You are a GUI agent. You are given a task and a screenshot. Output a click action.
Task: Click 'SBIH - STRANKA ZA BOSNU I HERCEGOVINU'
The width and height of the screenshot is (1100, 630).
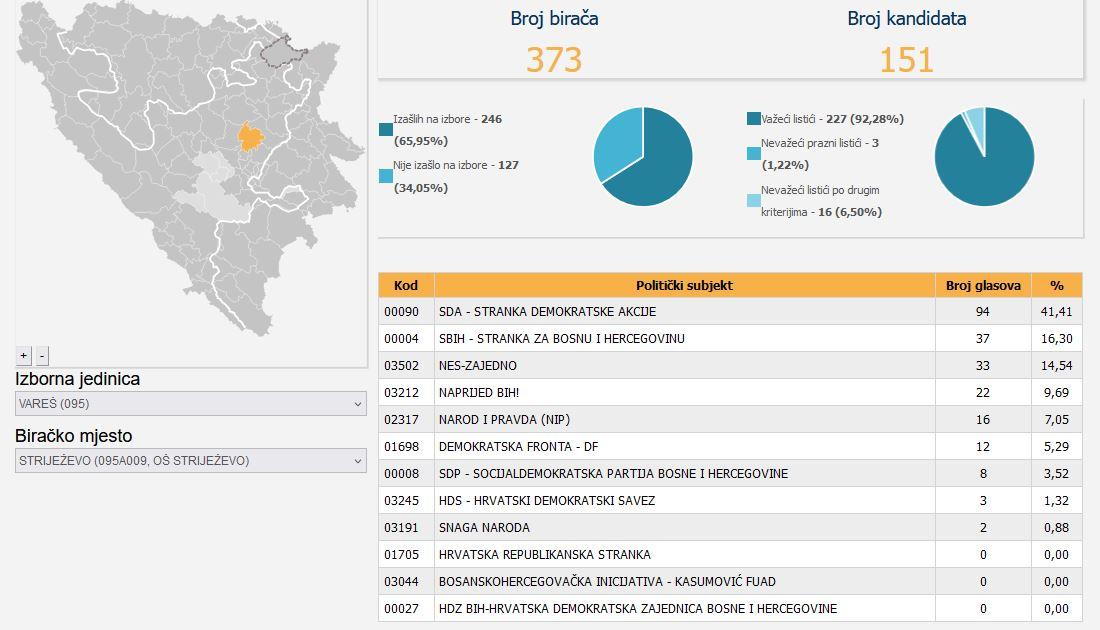point(561,339)
